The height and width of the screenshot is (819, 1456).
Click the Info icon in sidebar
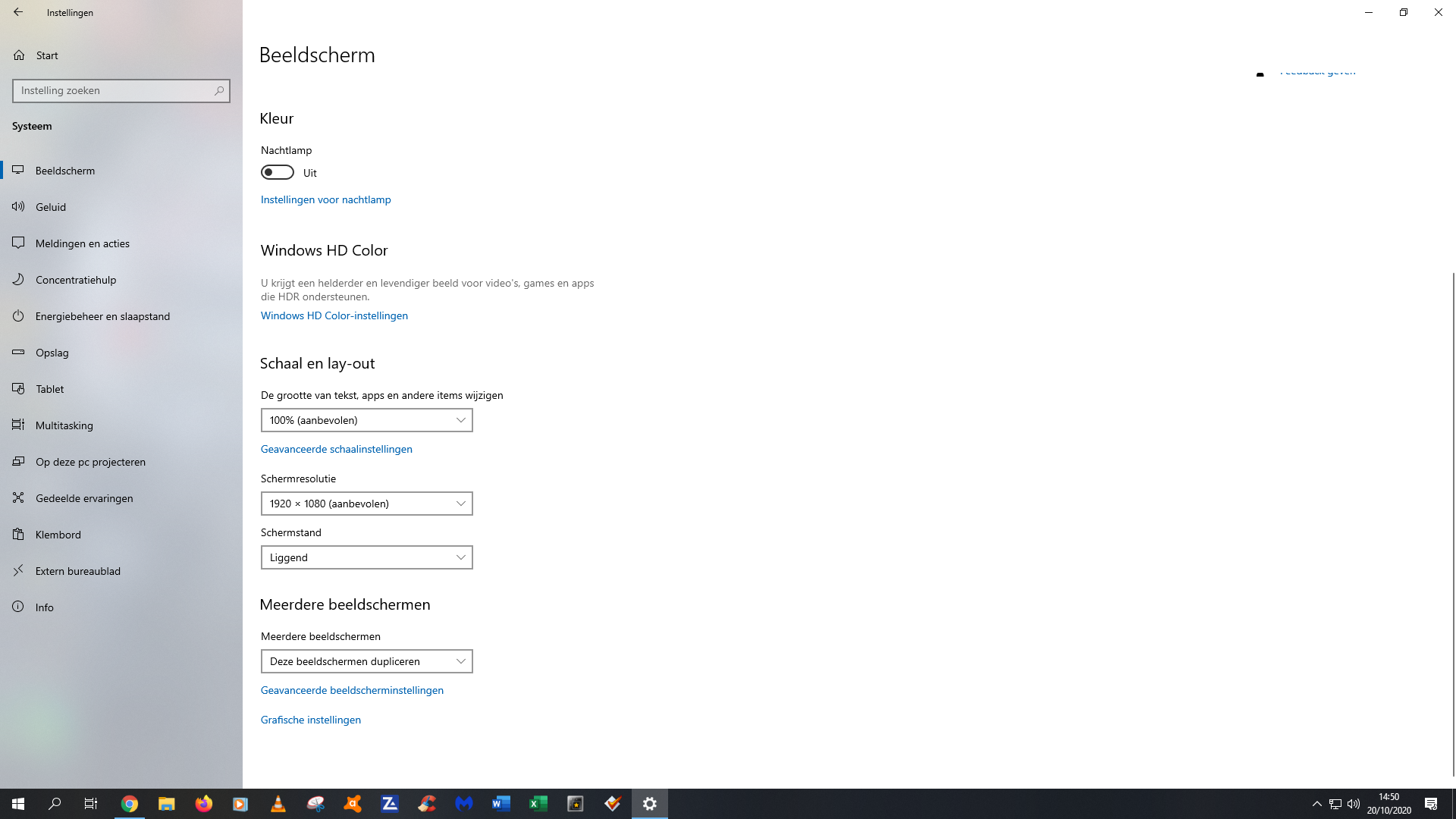pyautogui.click(x=19, y=607)
